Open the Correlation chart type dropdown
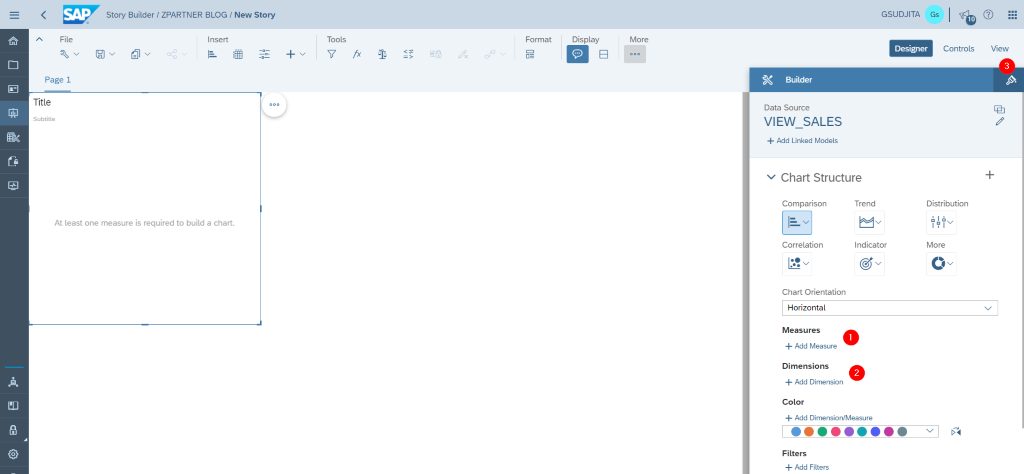Image resolution: width=1024 pixels, height=474 pixels. [x=797, y=264]
